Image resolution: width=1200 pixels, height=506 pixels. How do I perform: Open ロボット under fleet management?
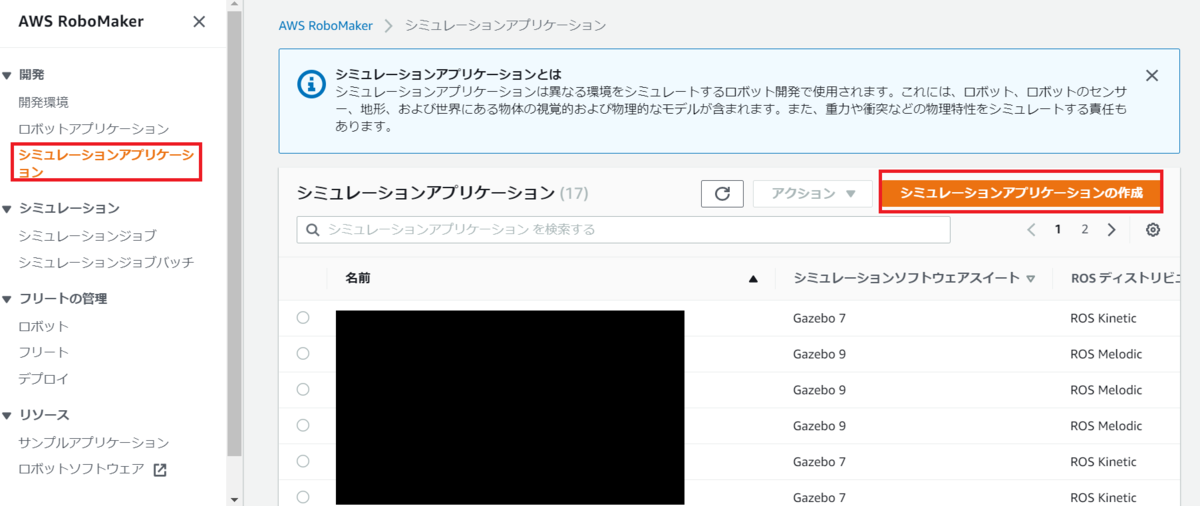(x=44, y=326)
